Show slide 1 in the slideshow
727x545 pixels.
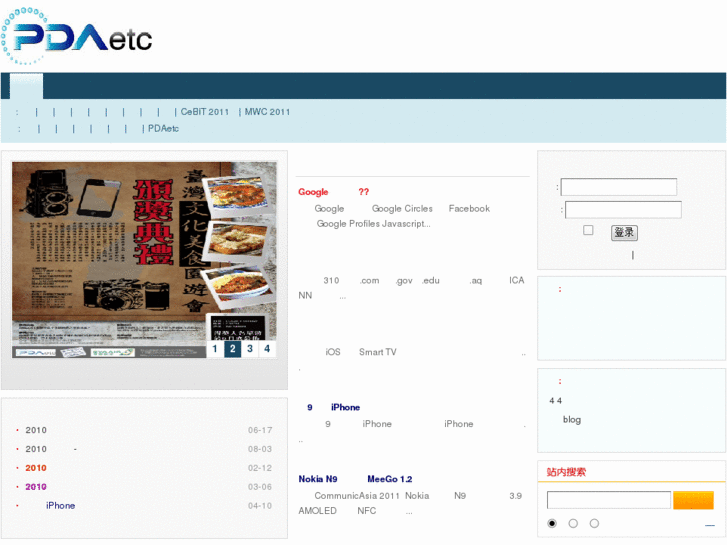click(x=215, y=349)
